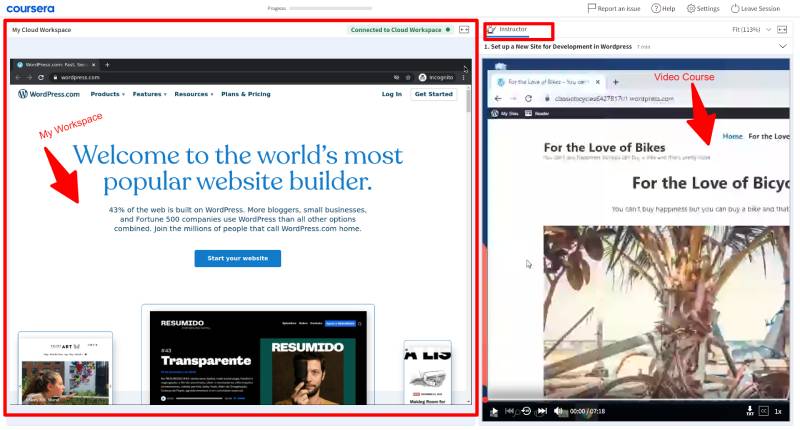
Task: Click the Get Started button
Action: coord(434,94)
